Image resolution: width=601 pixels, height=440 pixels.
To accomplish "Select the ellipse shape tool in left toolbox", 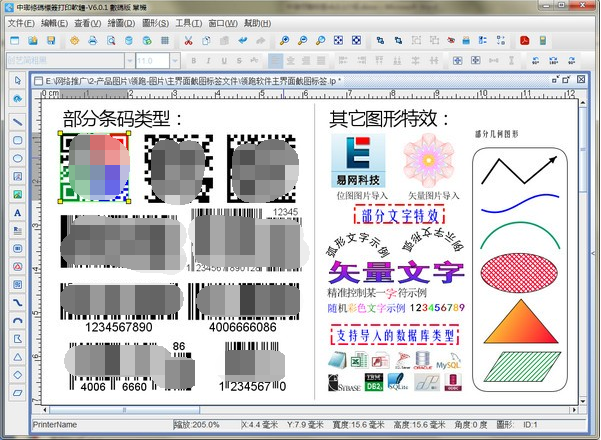I will 18,157.
